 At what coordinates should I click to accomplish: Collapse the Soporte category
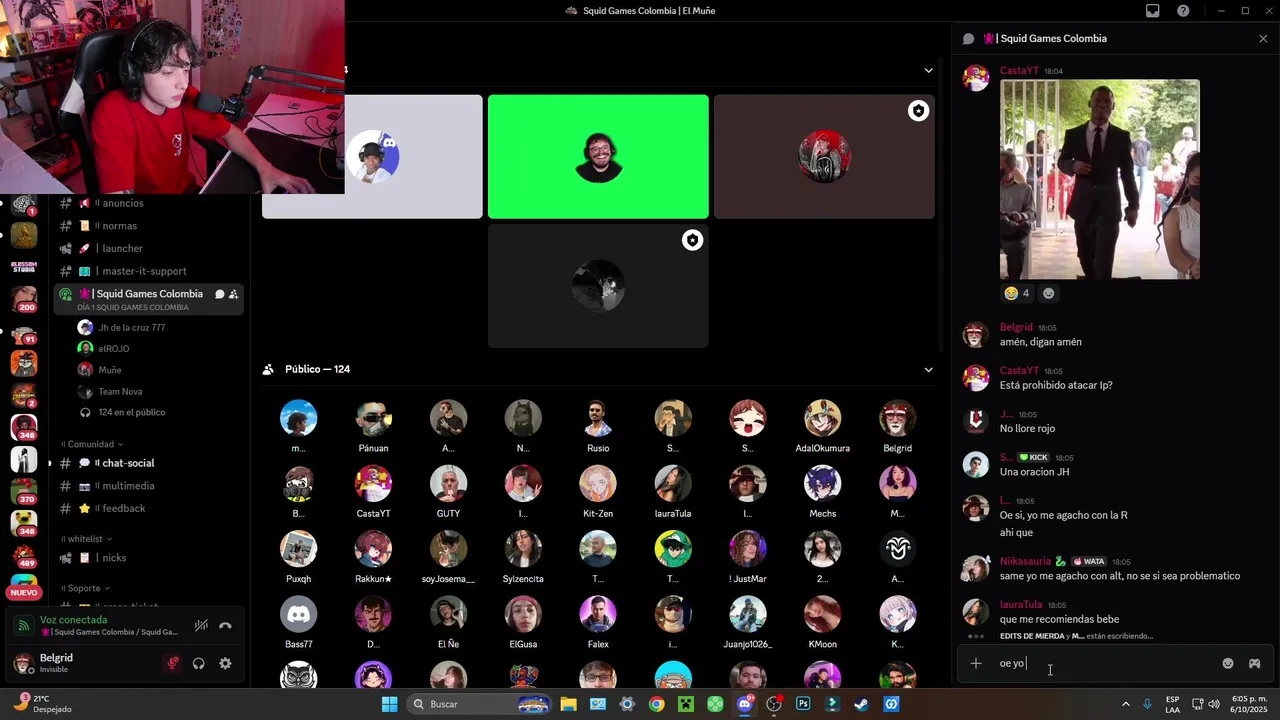point(86,588)
